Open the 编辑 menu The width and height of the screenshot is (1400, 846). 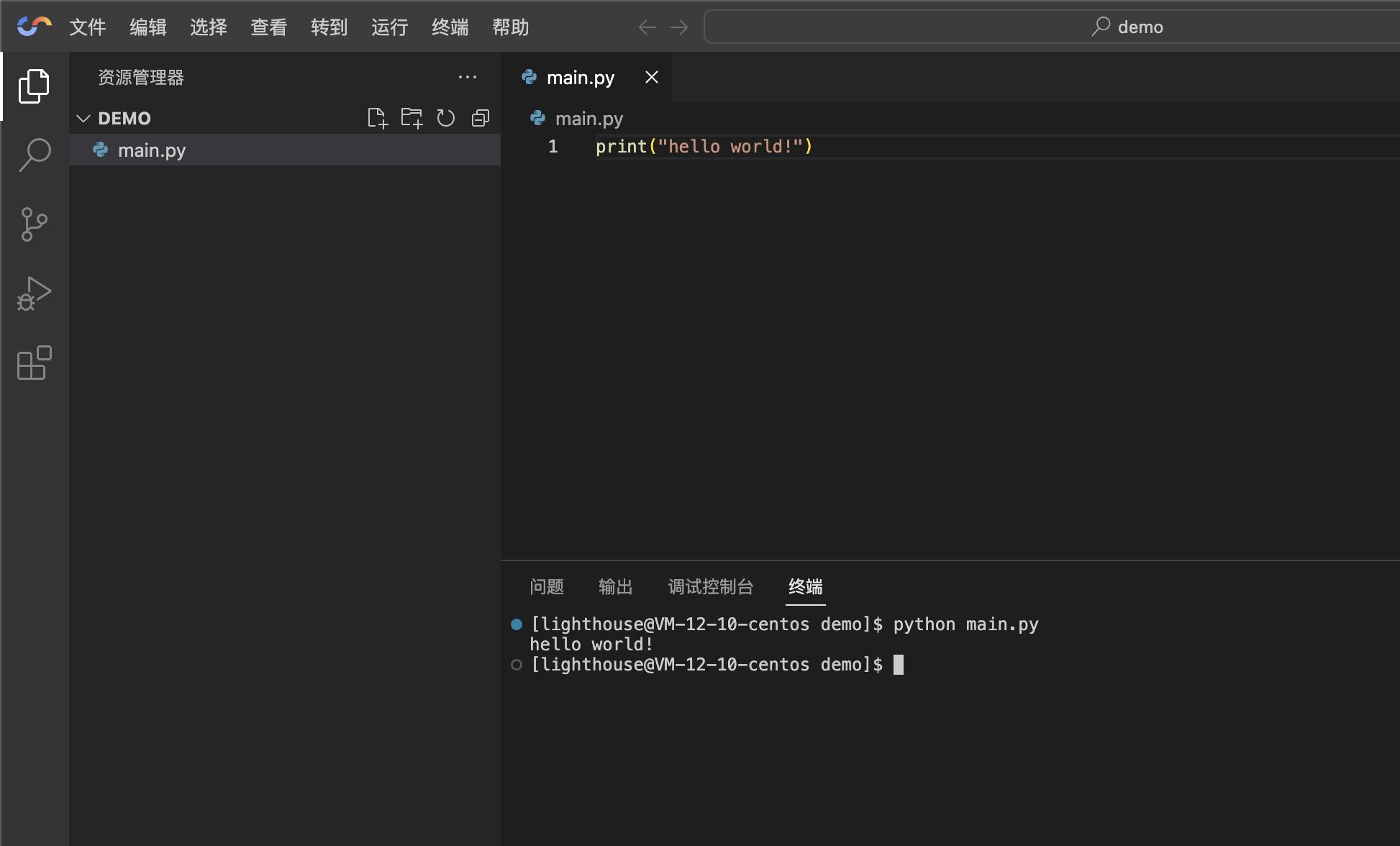coord(148,27)
